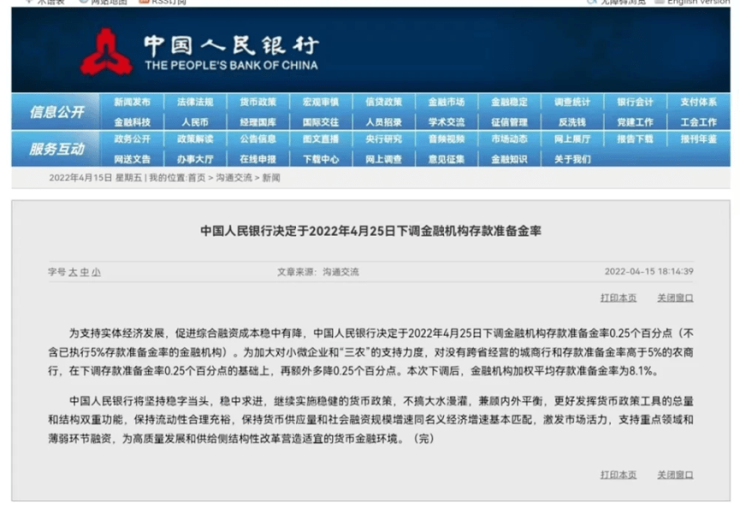
Task: Select 信贷政策 menu item
Action: (383, 102)
